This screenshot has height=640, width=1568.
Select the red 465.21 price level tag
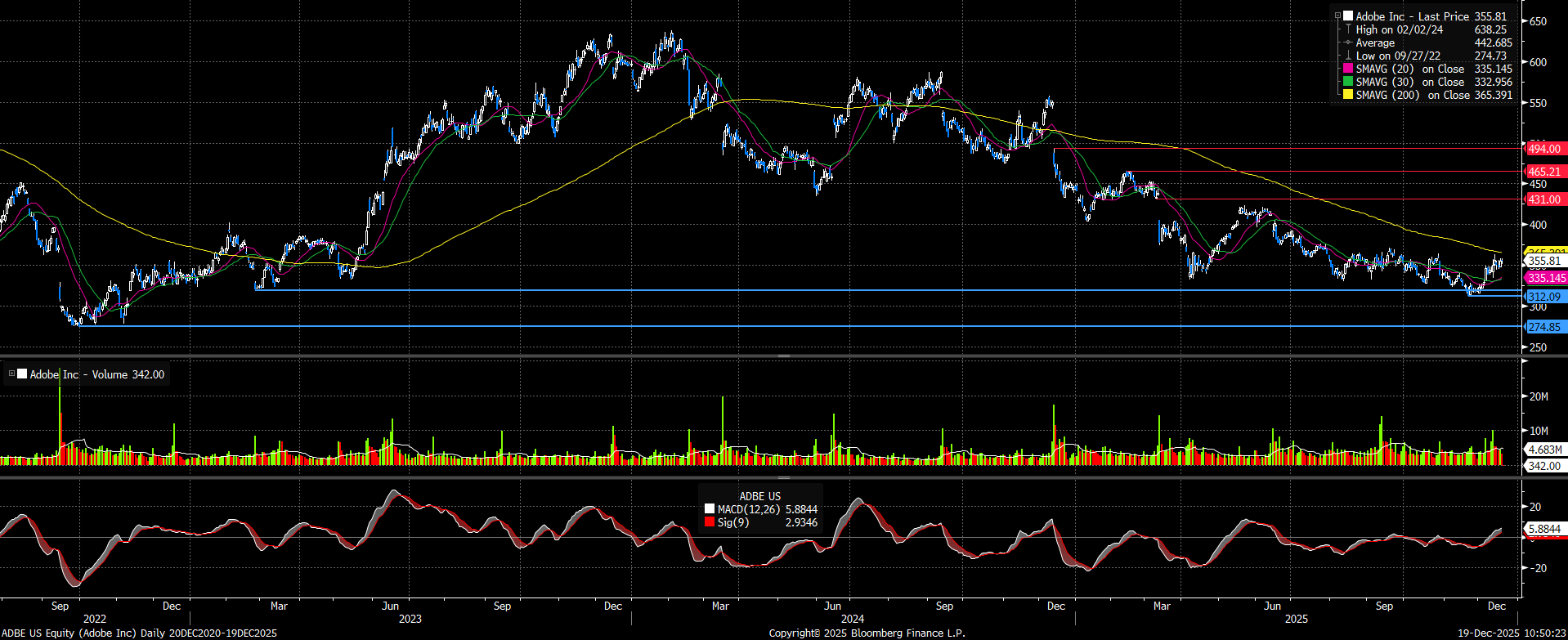coord(1544,172)
